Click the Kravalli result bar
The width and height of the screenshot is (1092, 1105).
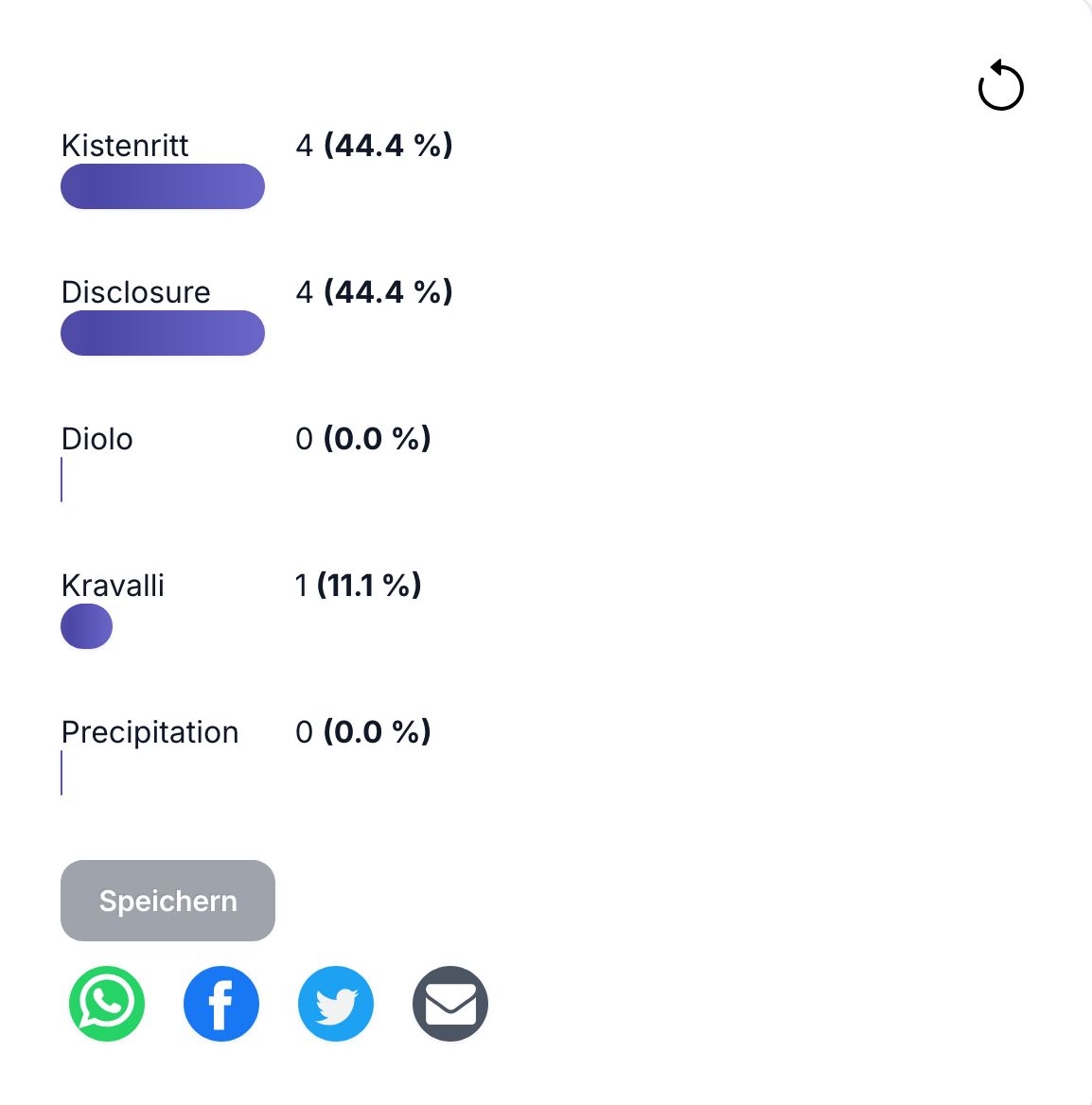click(x=86, y=626)
